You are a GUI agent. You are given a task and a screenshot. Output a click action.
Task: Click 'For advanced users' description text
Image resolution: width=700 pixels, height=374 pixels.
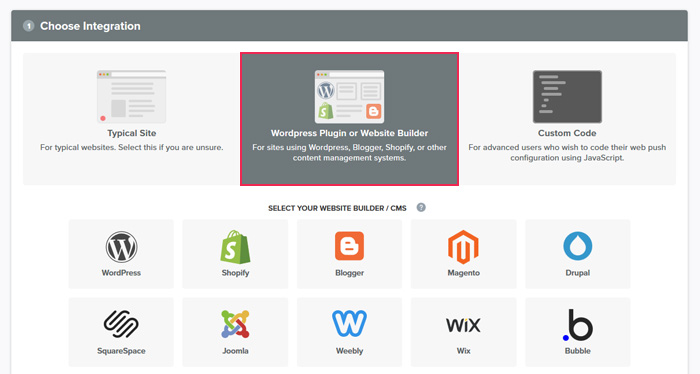567,152
